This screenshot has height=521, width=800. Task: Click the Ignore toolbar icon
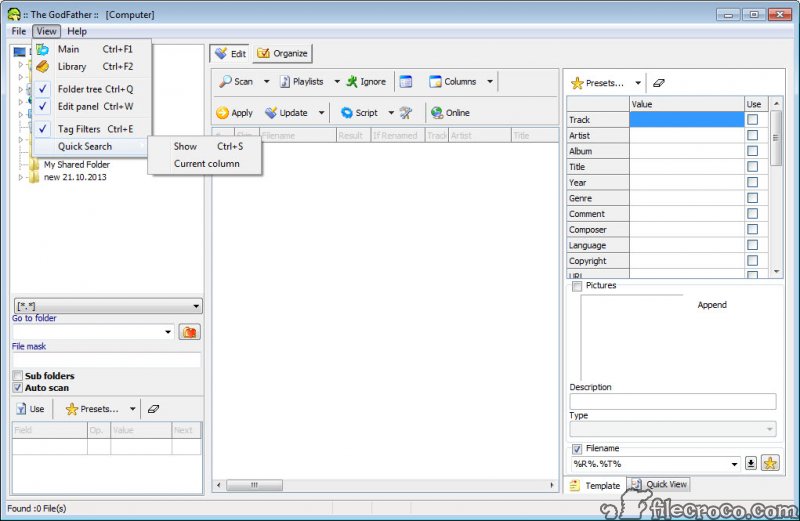(352, 82)
